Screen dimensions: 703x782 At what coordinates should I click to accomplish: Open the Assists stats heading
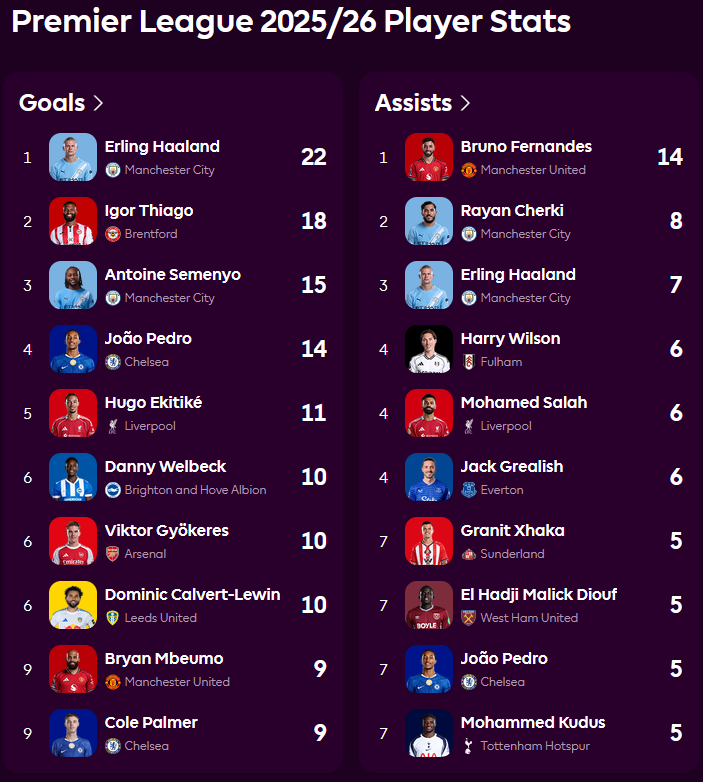(413, 103)
